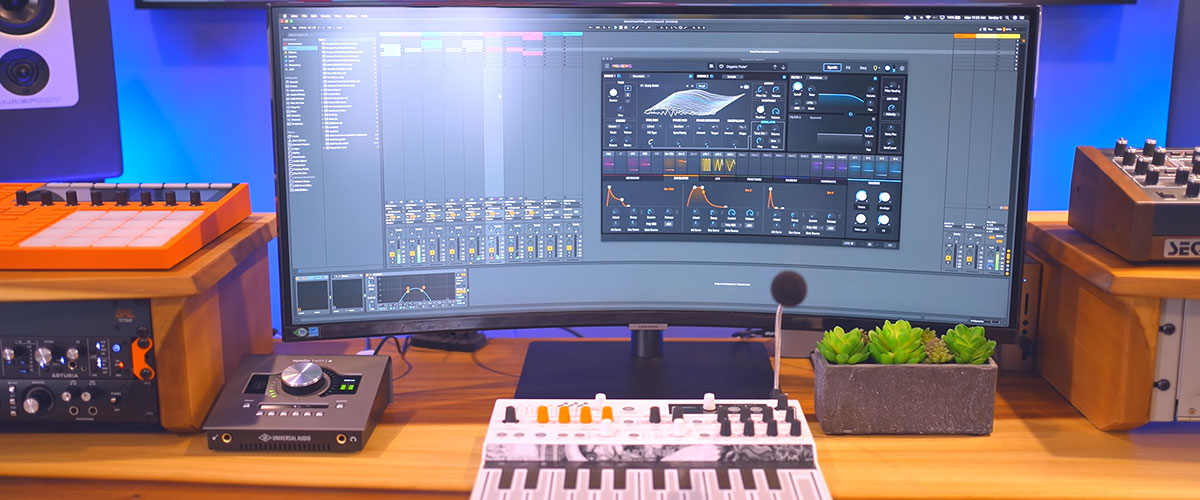Open the Engine 2 Sample type dropdown

pyautogui.click(x=733, y=76)
